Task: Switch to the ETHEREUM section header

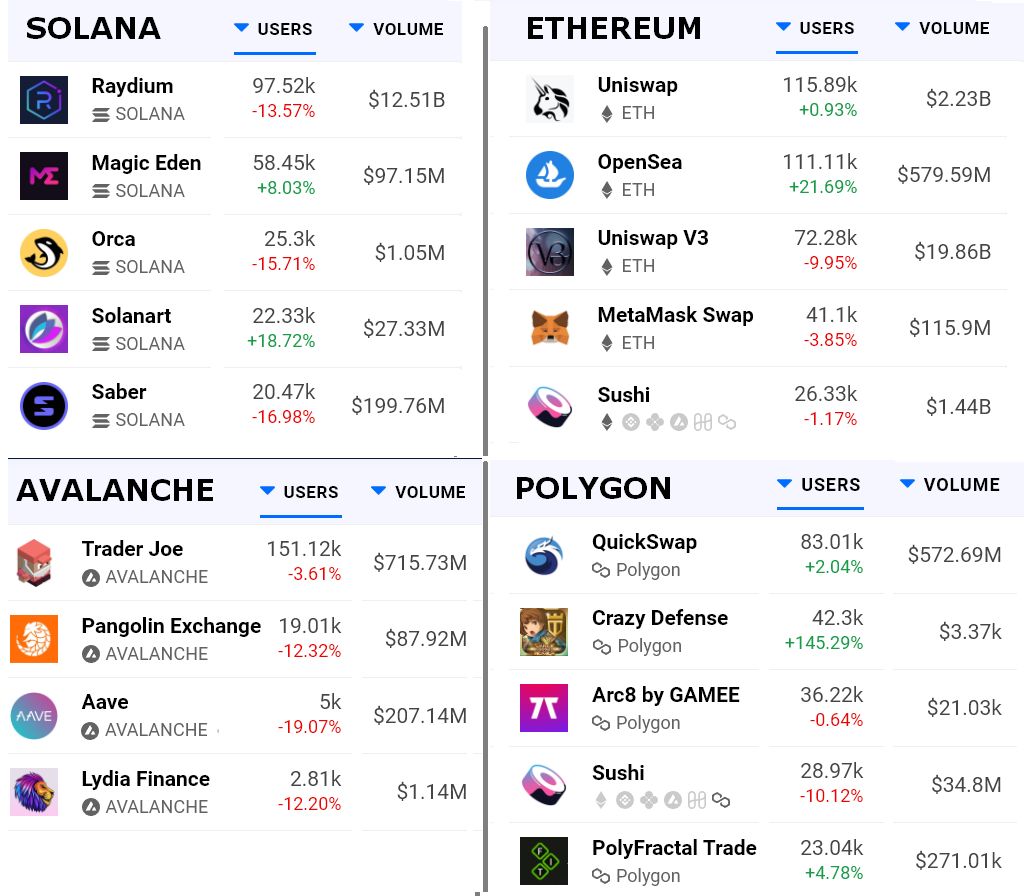Action: click(613, 29)
